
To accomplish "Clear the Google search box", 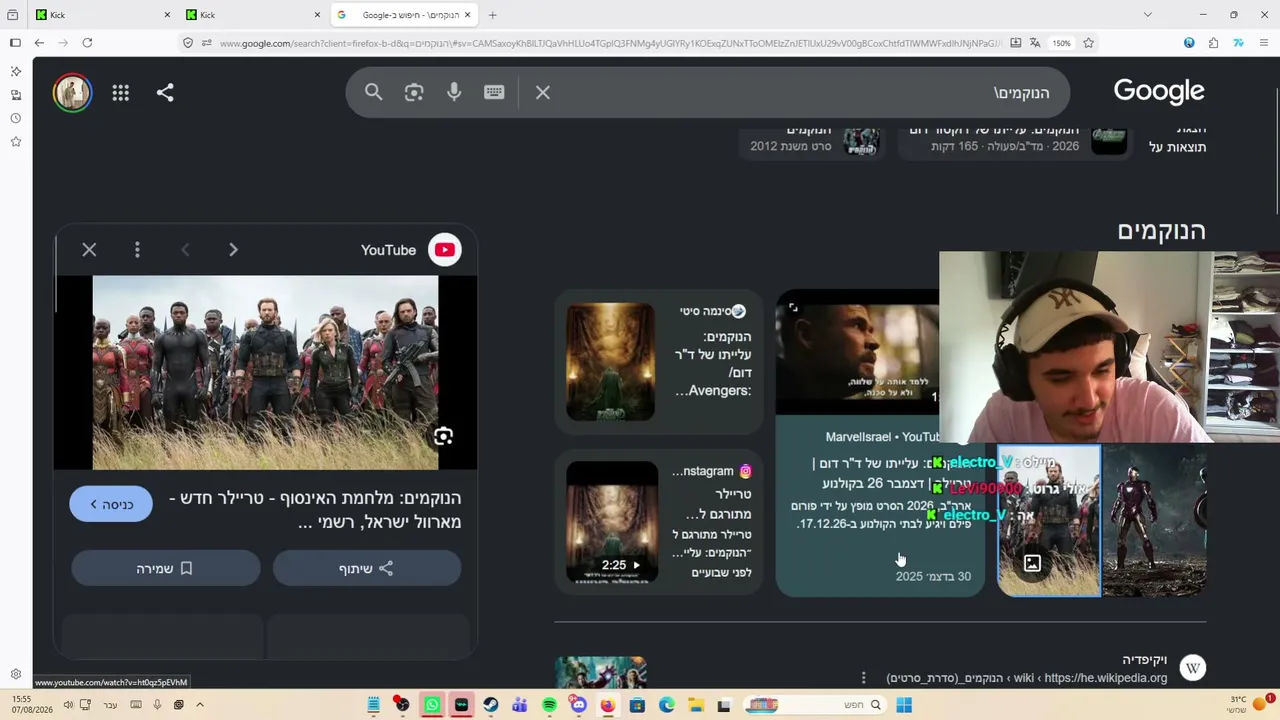I will coord(543,92).
